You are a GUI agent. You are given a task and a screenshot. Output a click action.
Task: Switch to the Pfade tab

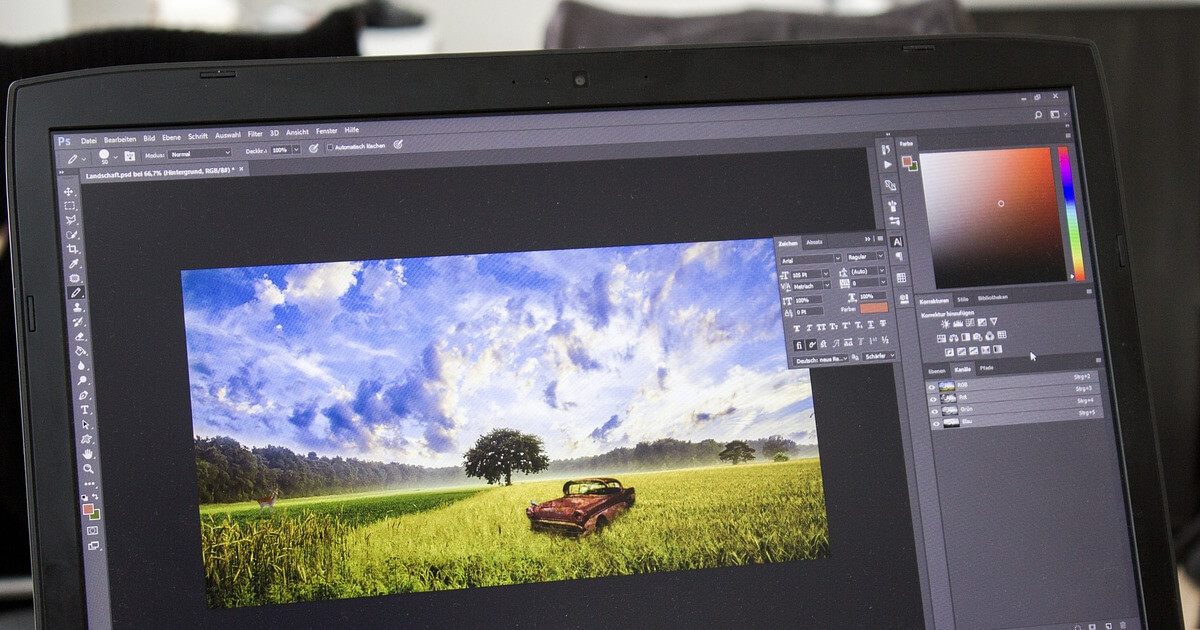[986, 369]
